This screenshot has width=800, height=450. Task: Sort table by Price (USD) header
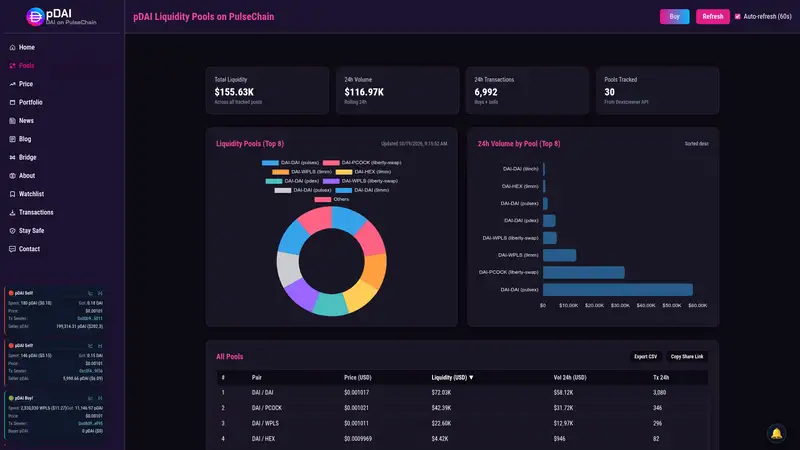click(x=358, y=378)
